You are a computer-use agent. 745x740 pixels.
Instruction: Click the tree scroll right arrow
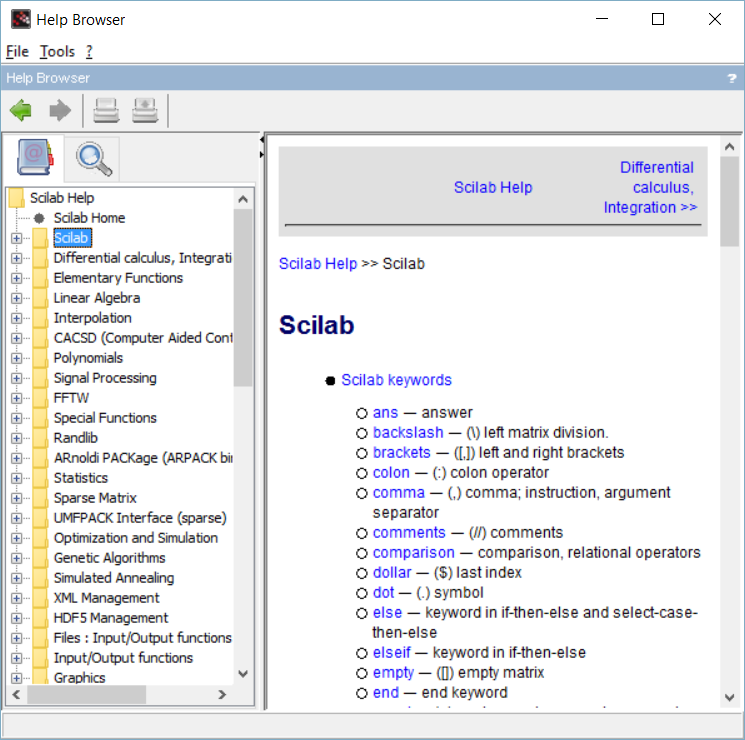pyautogui.click(x=221, y=694)
